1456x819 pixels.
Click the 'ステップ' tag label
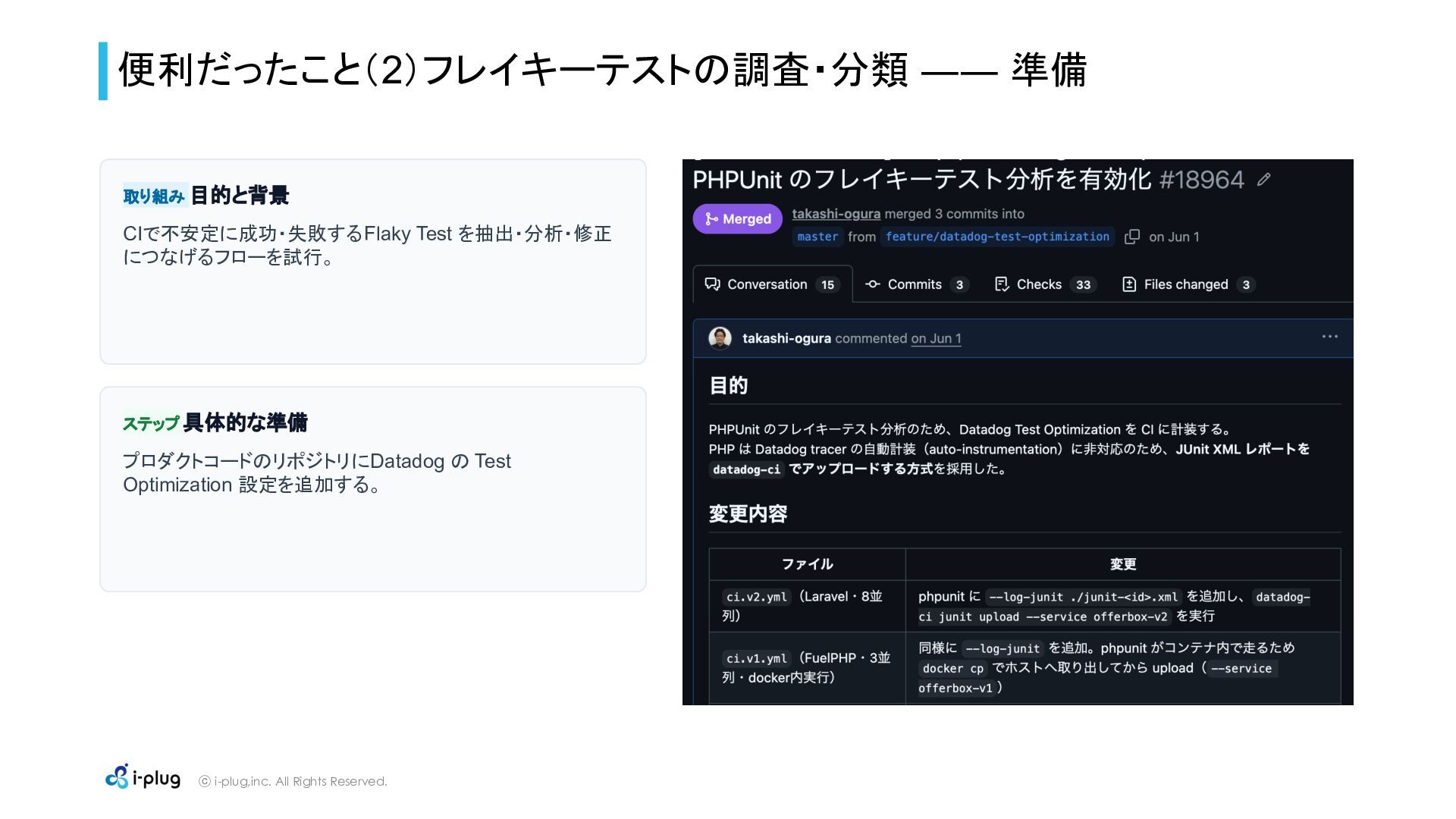point(151,423)
